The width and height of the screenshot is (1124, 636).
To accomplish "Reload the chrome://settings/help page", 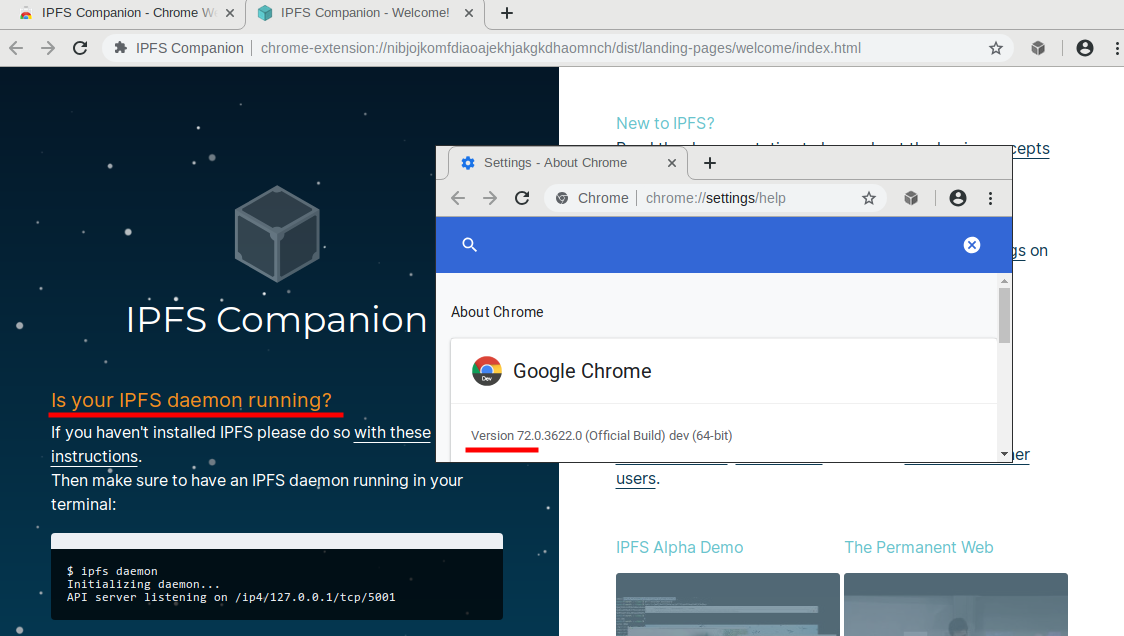I will tap(522, 198).
